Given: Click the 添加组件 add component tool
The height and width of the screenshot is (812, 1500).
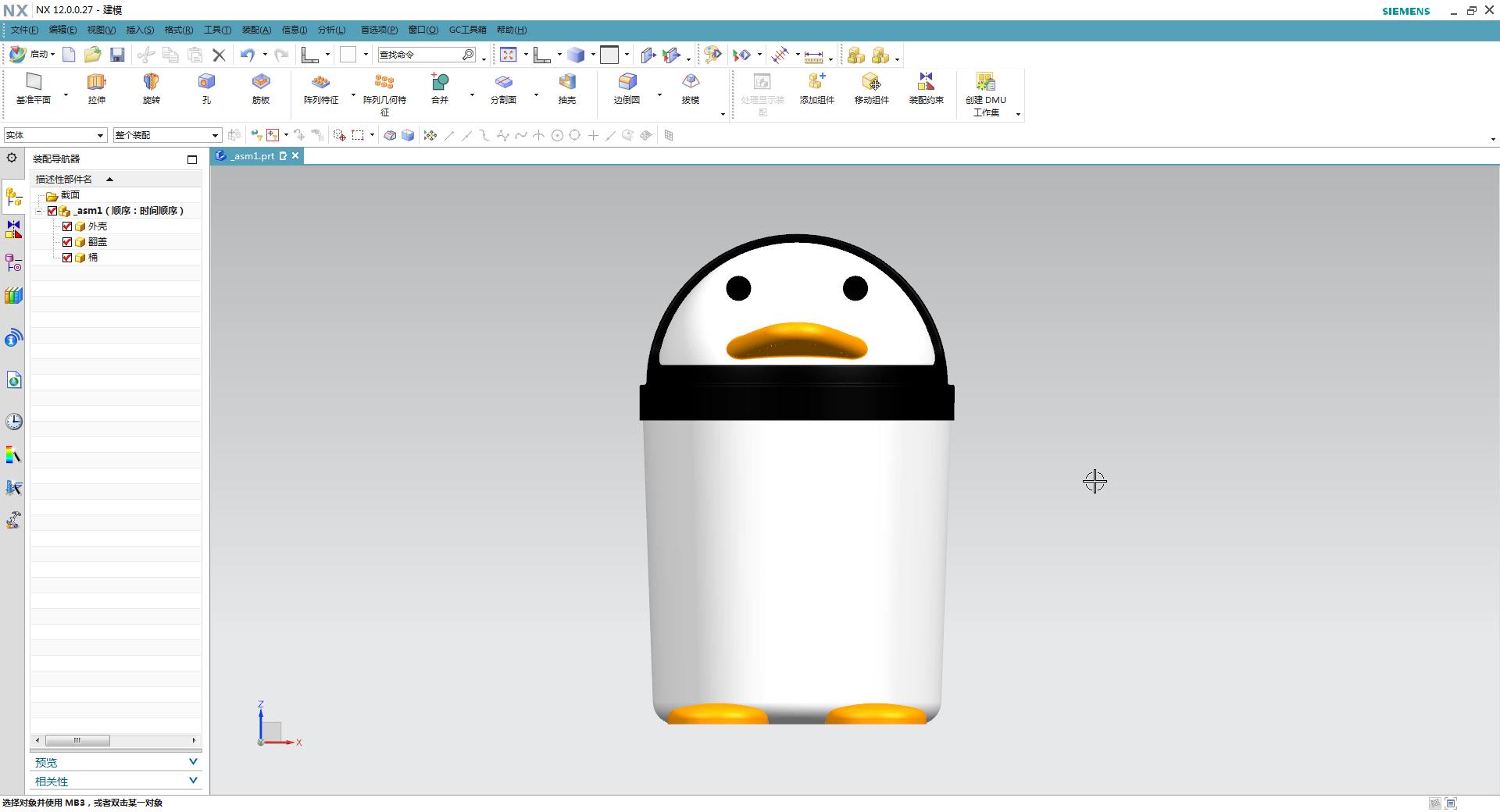Looking at the screenshot, I should point(817,89).
